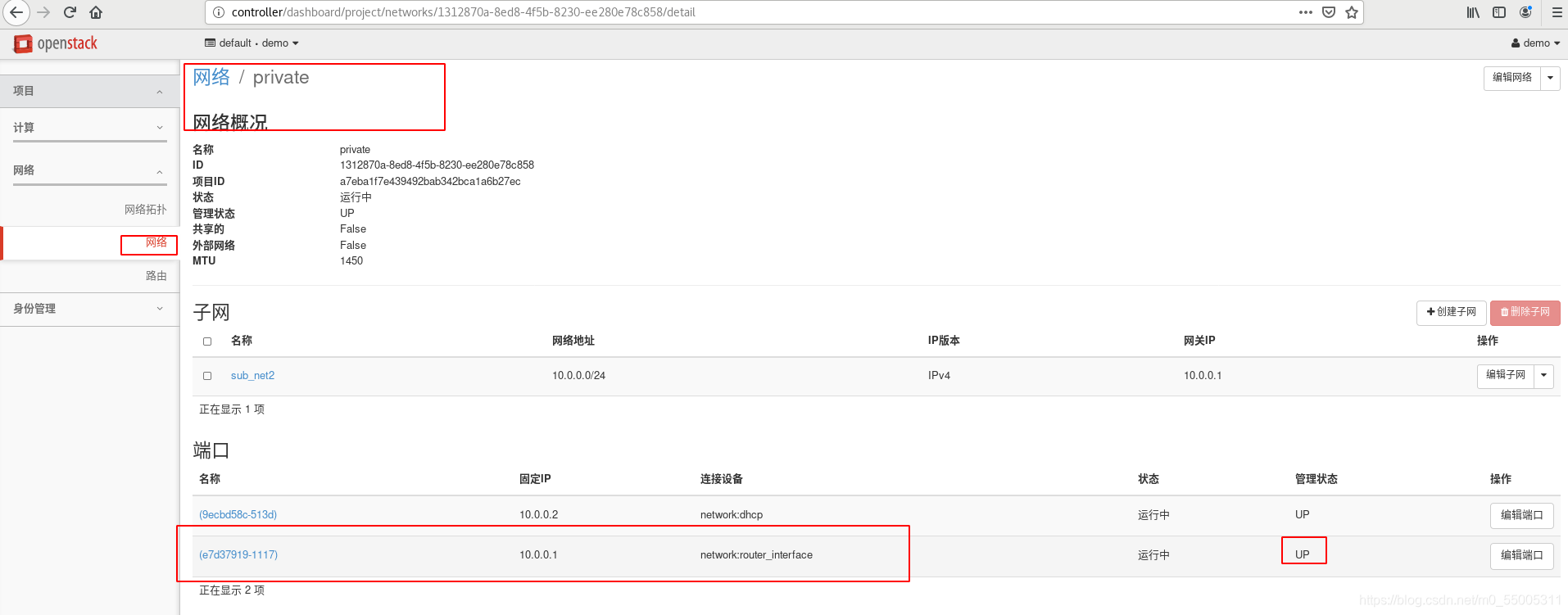Viewport: 1568px width, 615px height.
Task: Open the dropdown arrow beside 编辑网络
Action: (1550, 78)
